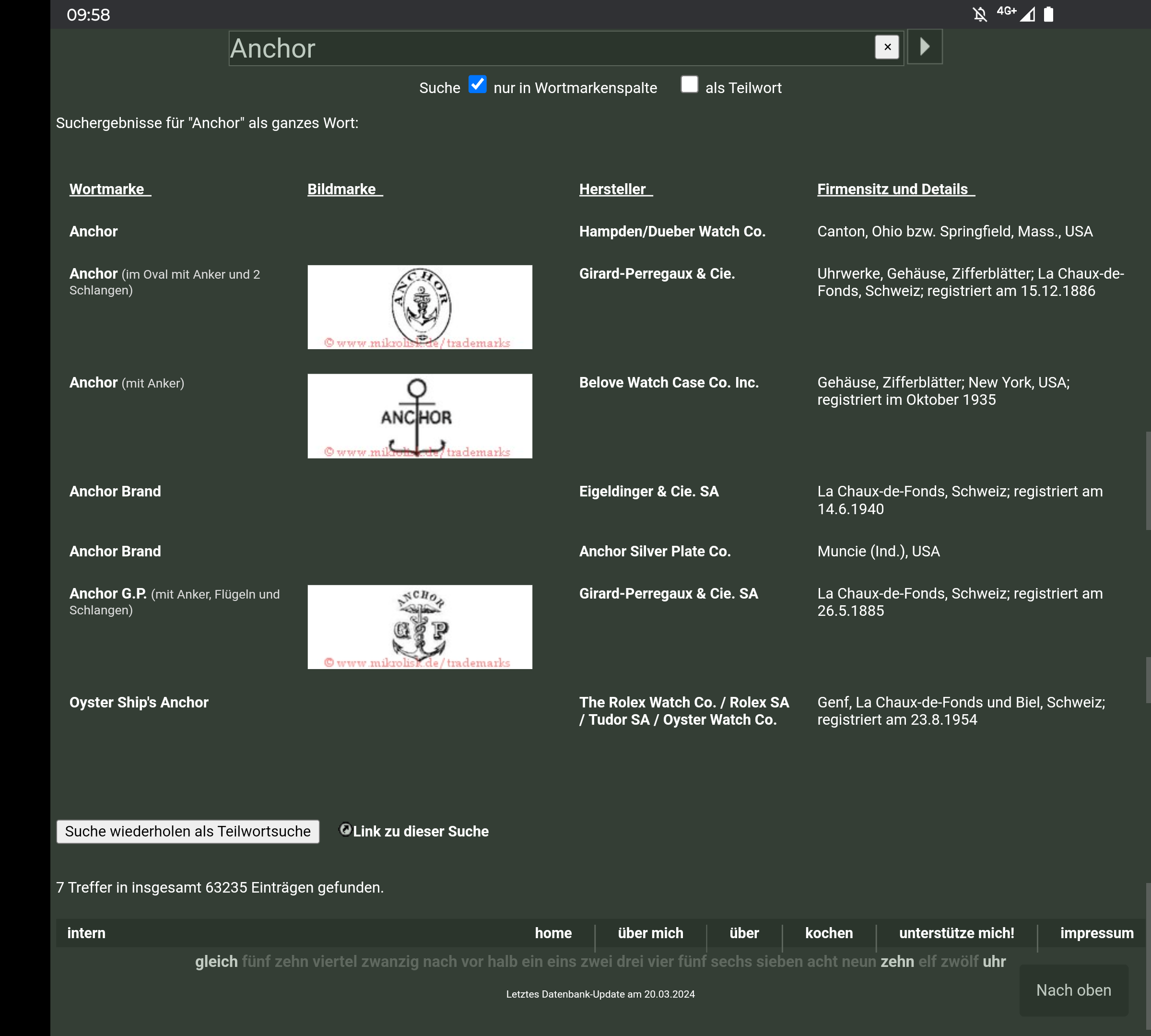This screenshot has height=1036, width=1151.
Task: Tap the muted notifications bell icon
Action: [980, 14]
